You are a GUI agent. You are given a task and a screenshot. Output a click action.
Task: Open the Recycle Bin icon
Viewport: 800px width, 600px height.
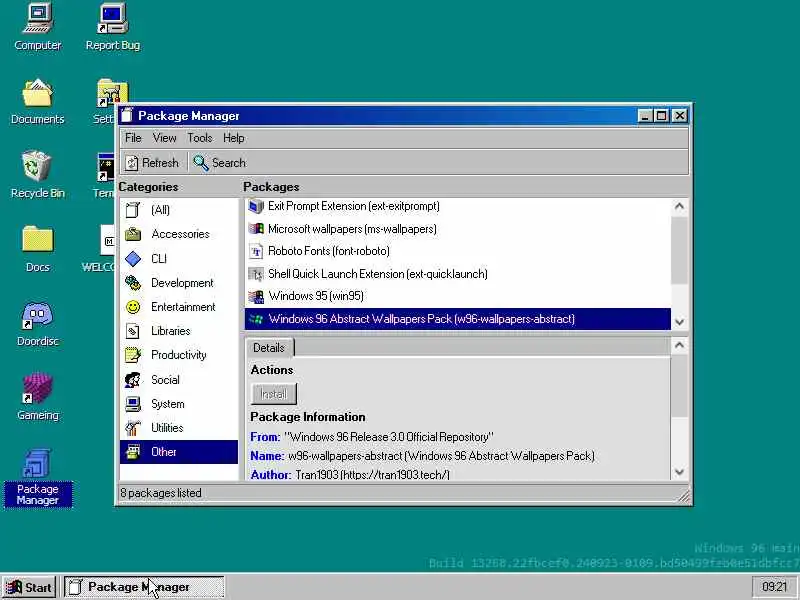(x=38, y=175)
